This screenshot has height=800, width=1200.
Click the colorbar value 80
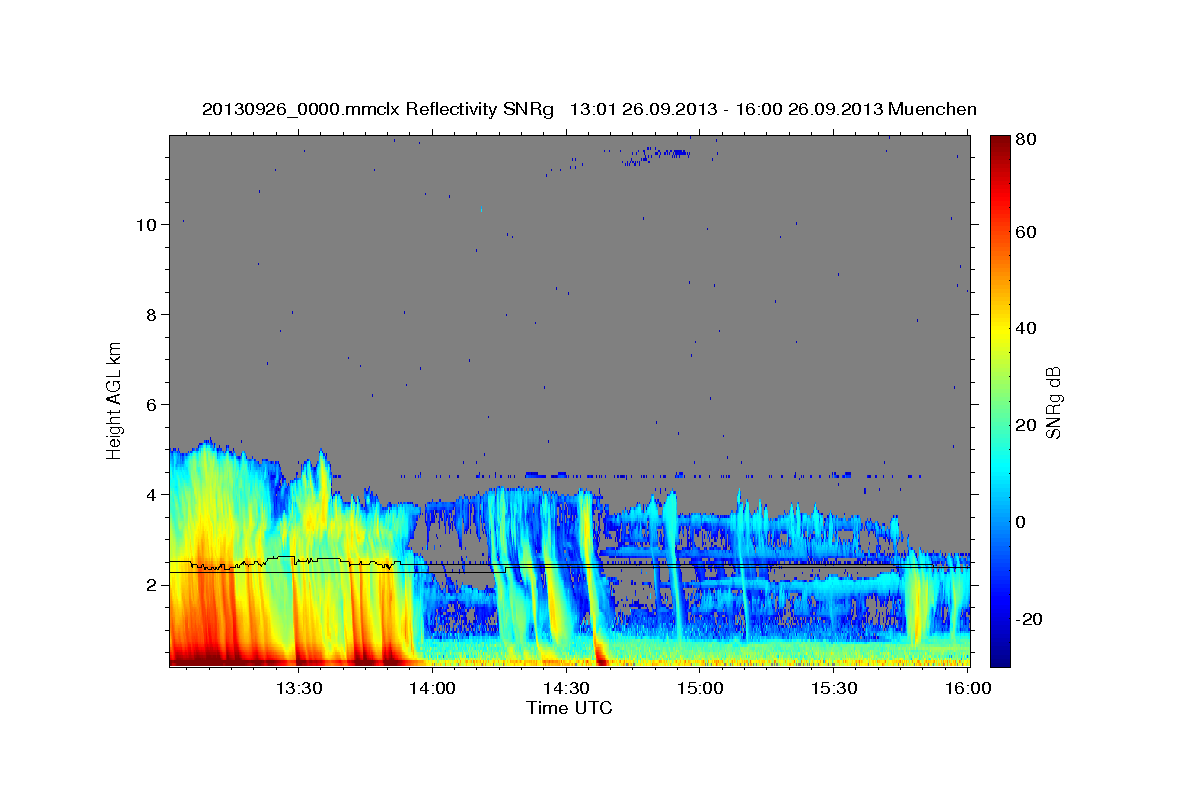click(1027, 139)
